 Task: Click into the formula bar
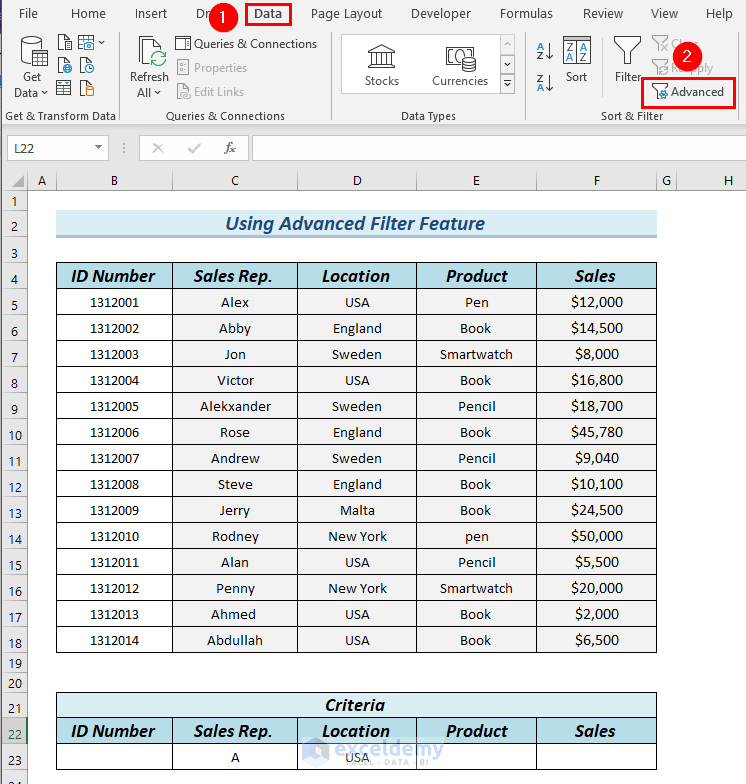pos(499,148)
